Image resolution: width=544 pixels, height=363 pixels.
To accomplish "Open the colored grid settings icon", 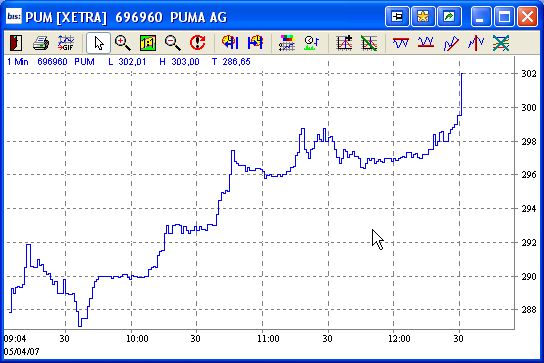I will pyautogui.click(x=287, y=43).
